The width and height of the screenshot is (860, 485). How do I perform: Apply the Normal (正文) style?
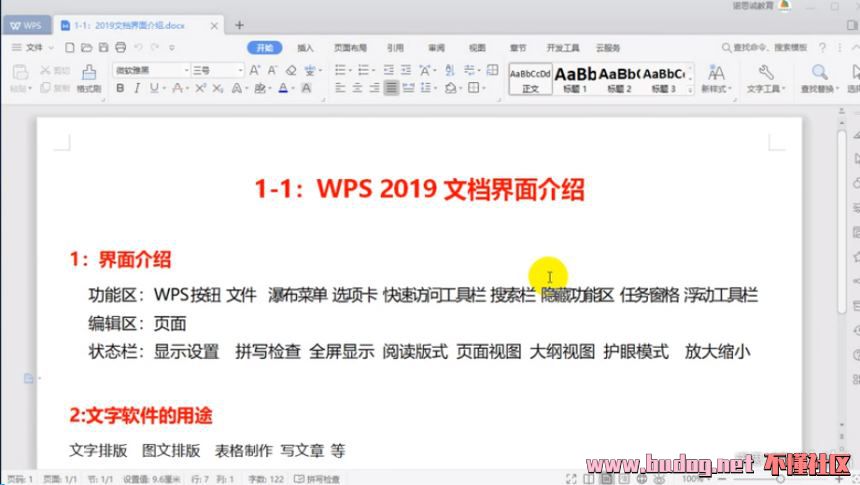530,80
